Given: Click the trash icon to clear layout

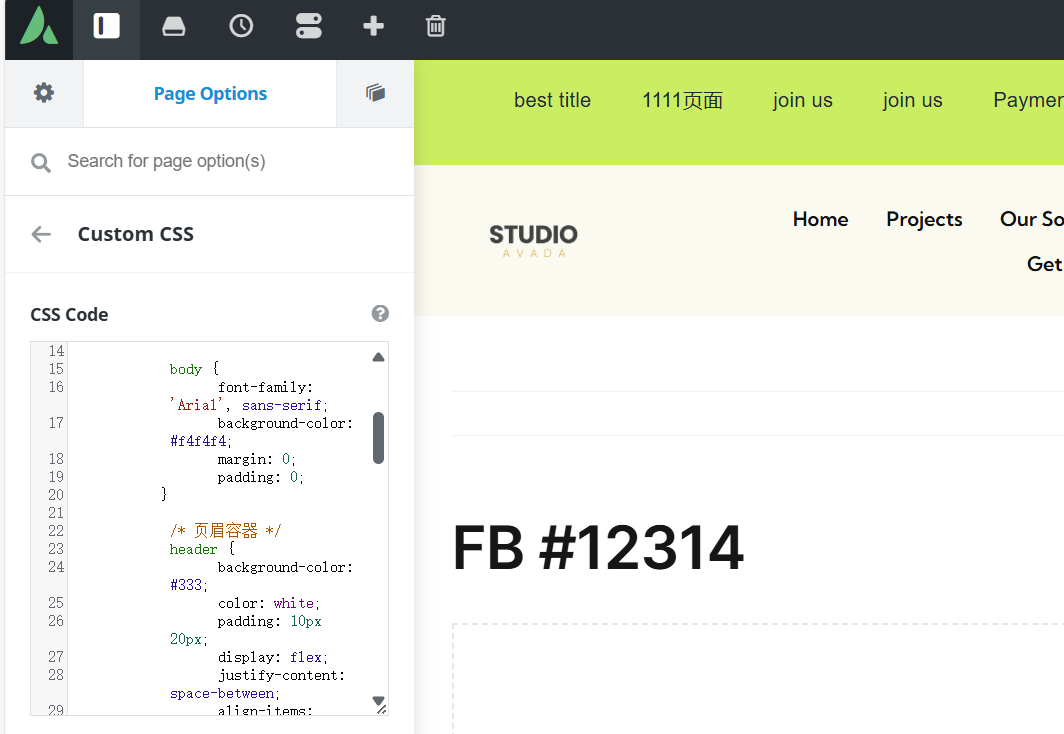Looking at the screenshot, I should (x=435, y=27).
